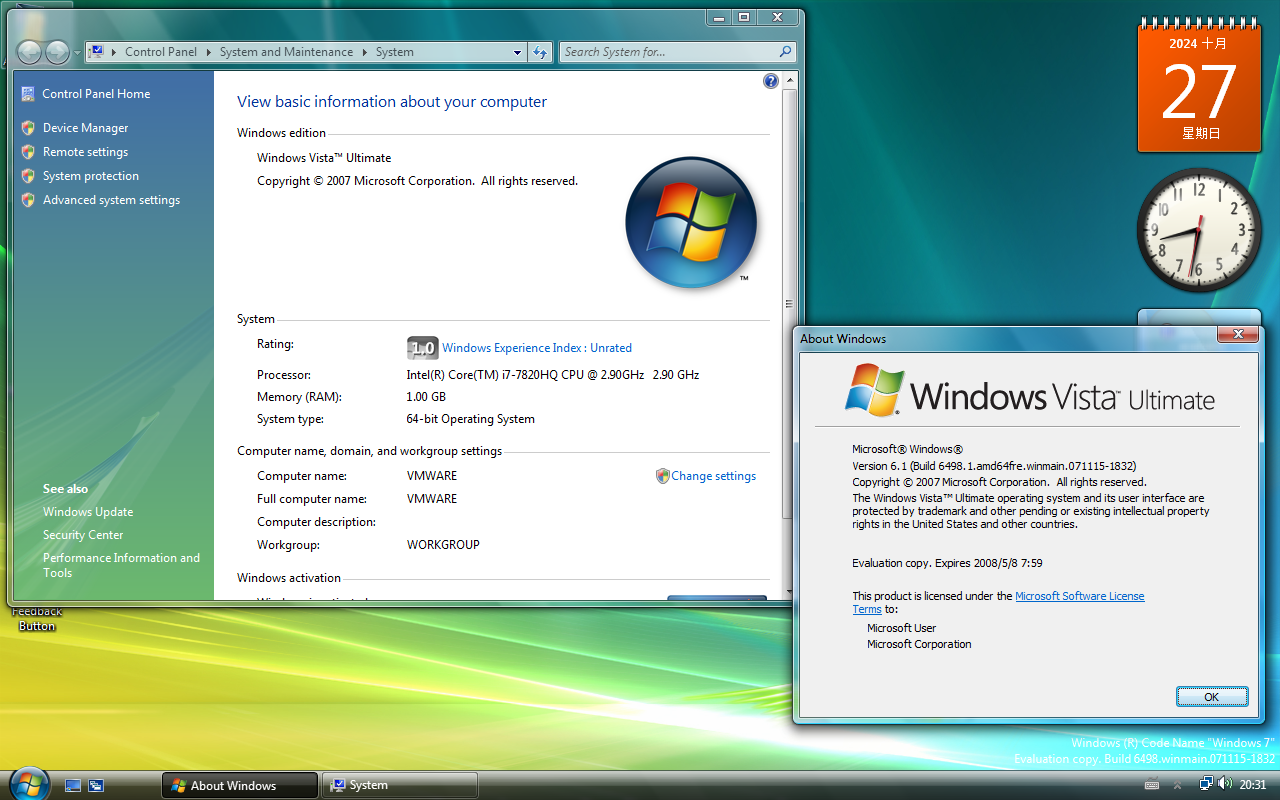Click the System window vertical scrollbar thumb
The width and height of the screenshot is (1280, 800).
(789, 304)
